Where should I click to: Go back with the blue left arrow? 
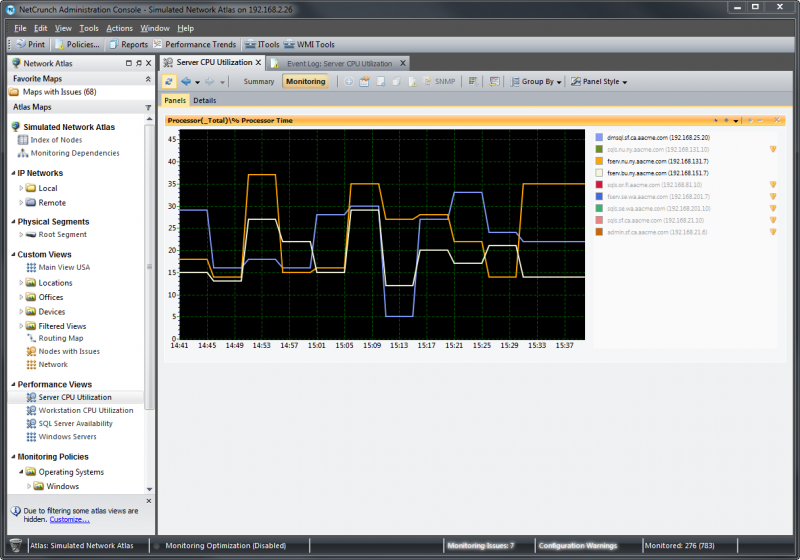pos(186,82)
